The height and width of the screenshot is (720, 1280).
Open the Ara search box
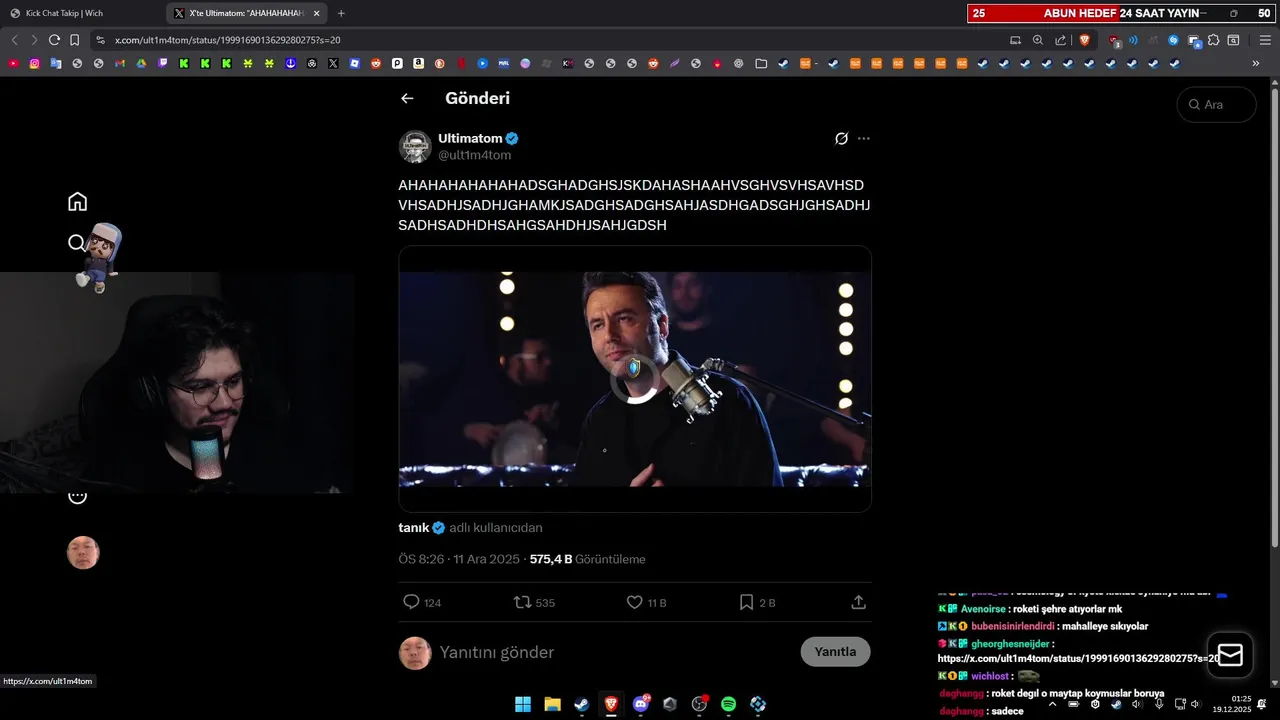(x=1216, y=104)
